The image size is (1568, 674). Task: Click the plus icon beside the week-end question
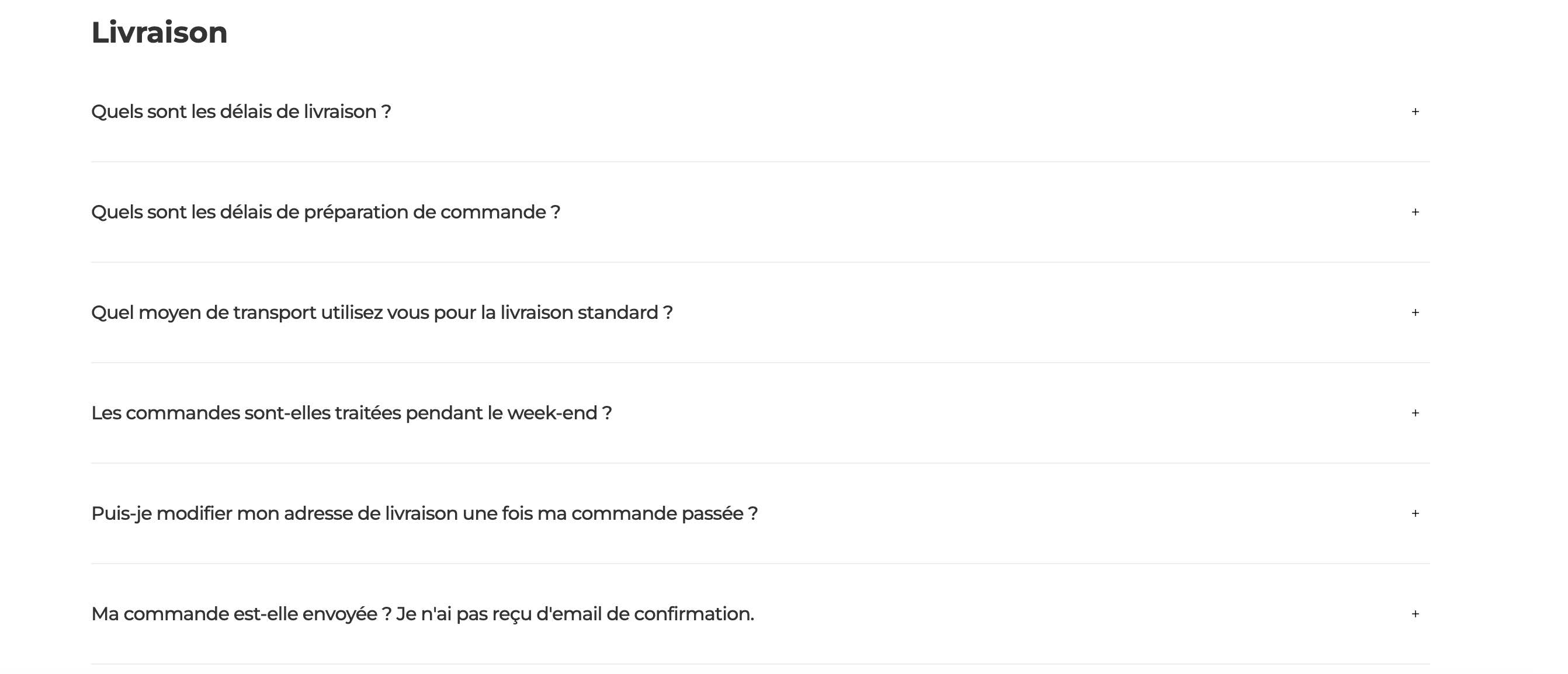1414,413
